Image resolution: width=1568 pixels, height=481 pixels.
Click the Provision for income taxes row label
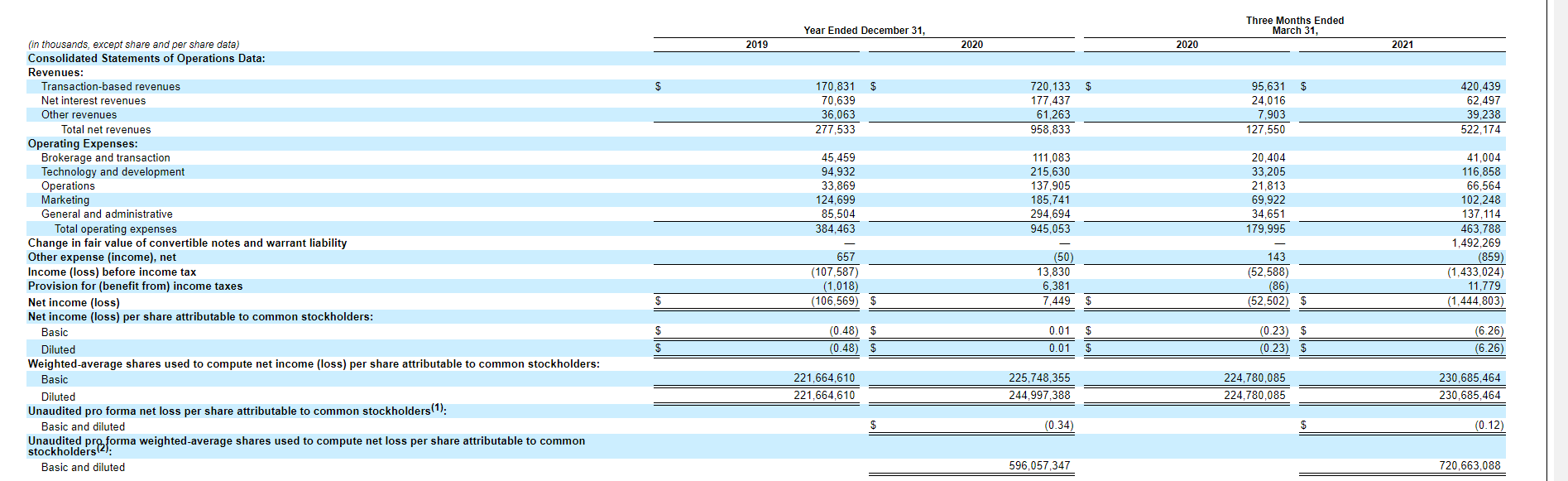[x=136, y=286]
